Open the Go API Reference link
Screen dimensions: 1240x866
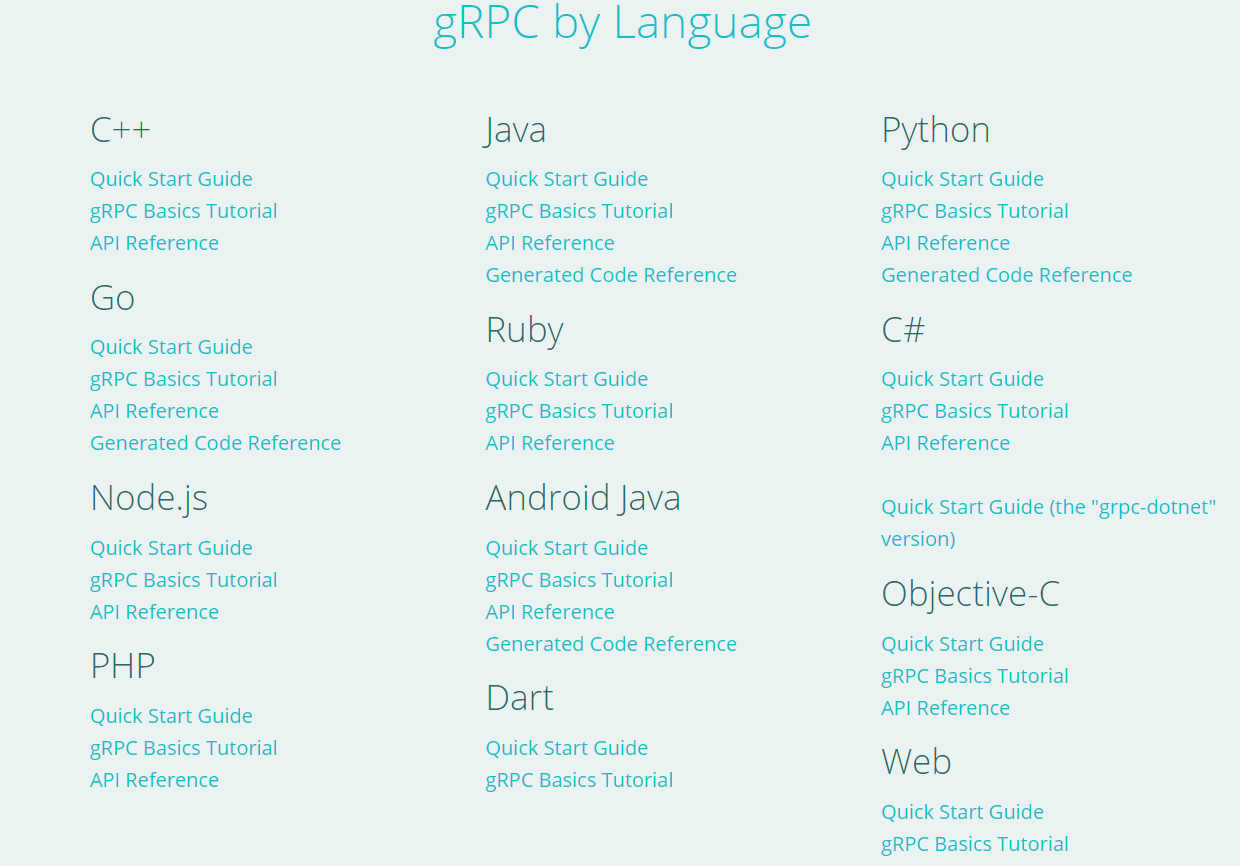(154, 411)
